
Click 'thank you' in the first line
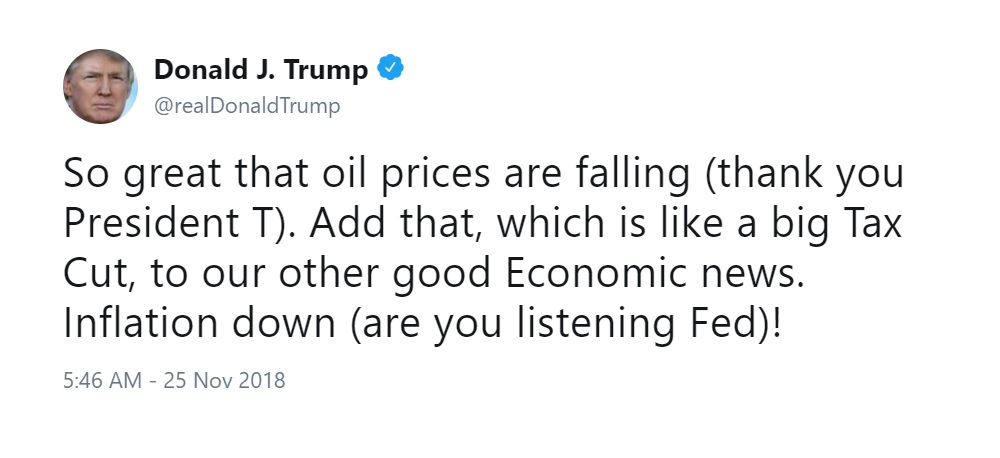click(806, 175)
